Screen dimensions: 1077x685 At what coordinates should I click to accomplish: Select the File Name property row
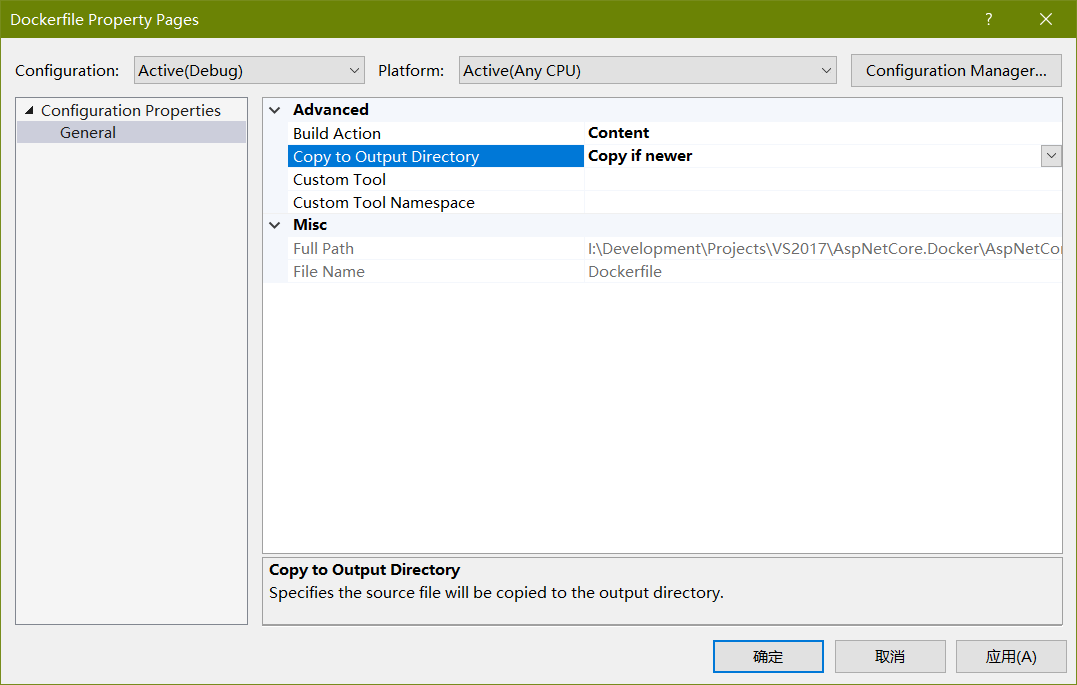pyautogui.click(x=329, y=272)
